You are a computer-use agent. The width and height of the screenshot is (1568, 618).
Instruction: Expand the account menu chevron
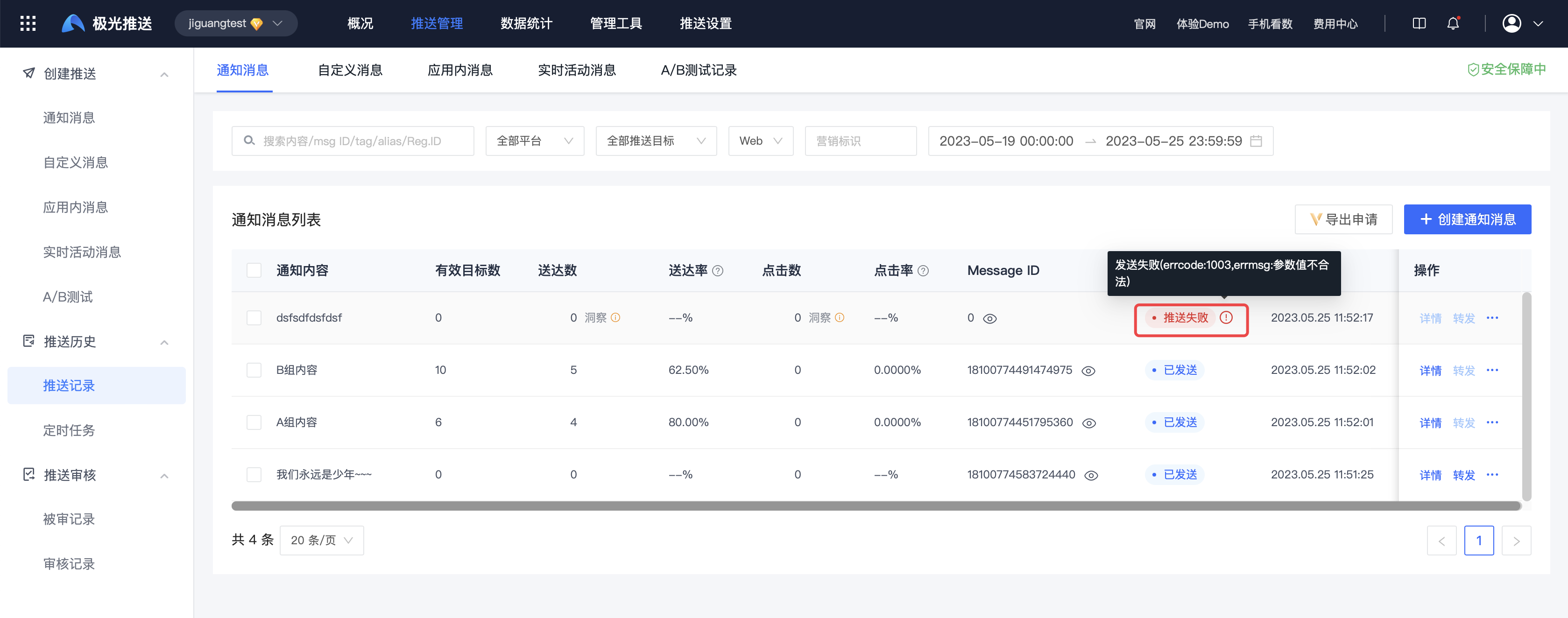[x=1538, y=24]
